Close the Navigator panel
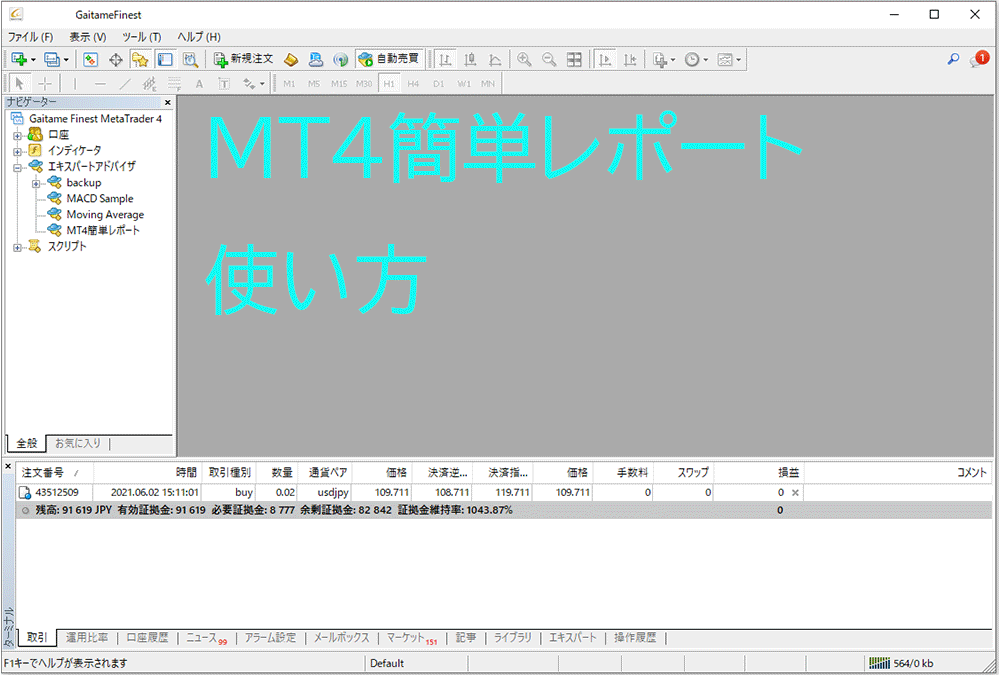The image size is (1000, 675). [x=167, y=102]
